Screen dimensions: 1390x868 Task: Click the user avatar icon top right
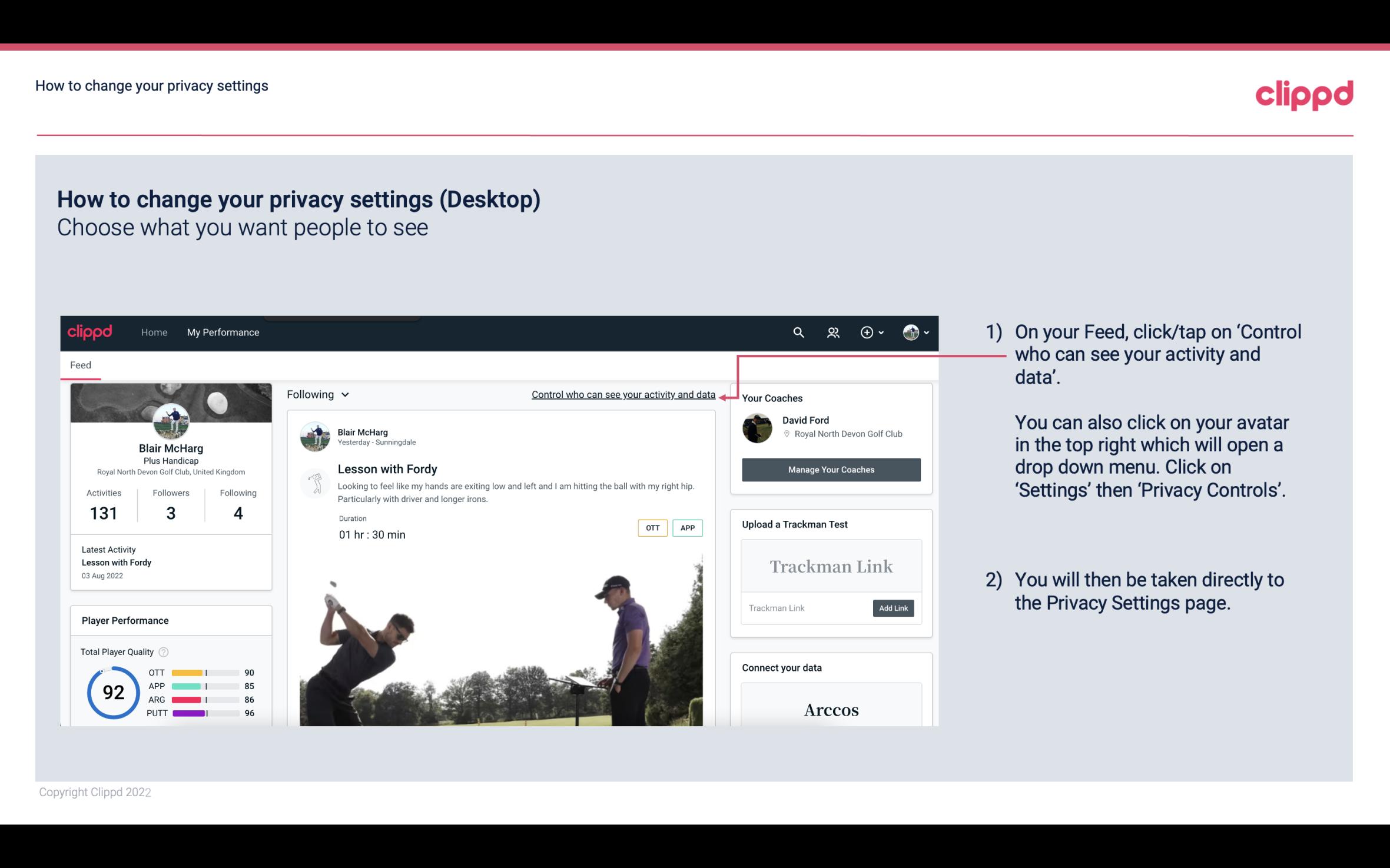pos(910,332)
